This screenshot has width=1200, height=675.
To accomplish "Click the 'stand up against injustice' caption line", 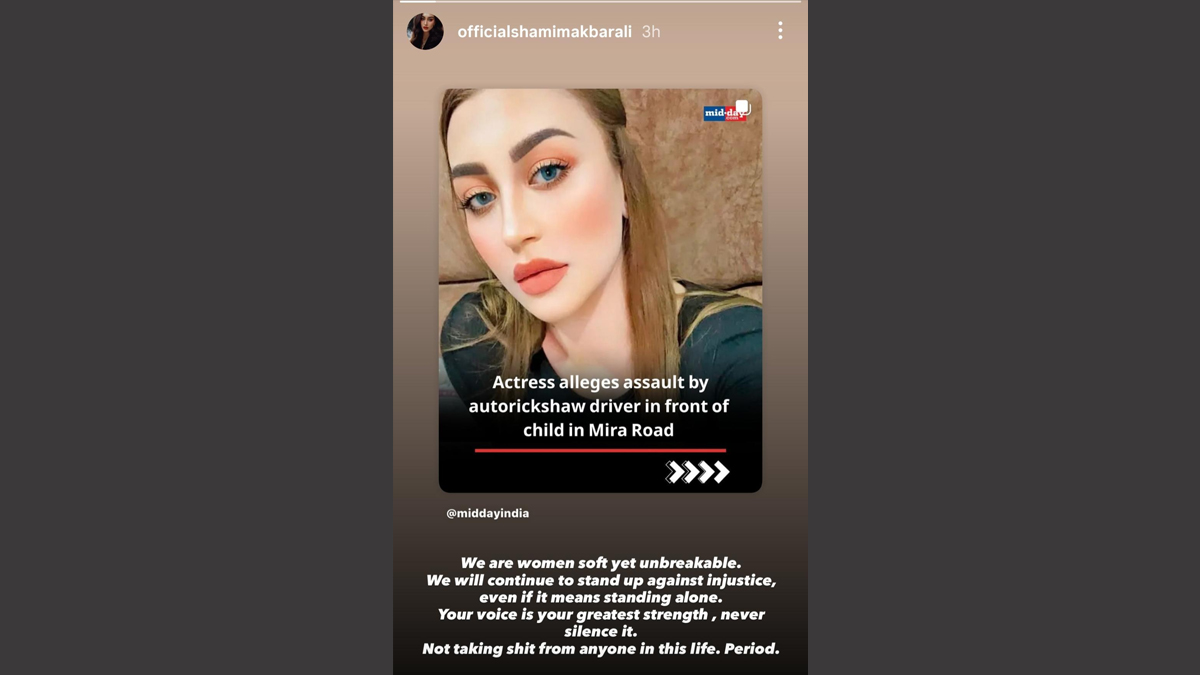I will (601, 580).
